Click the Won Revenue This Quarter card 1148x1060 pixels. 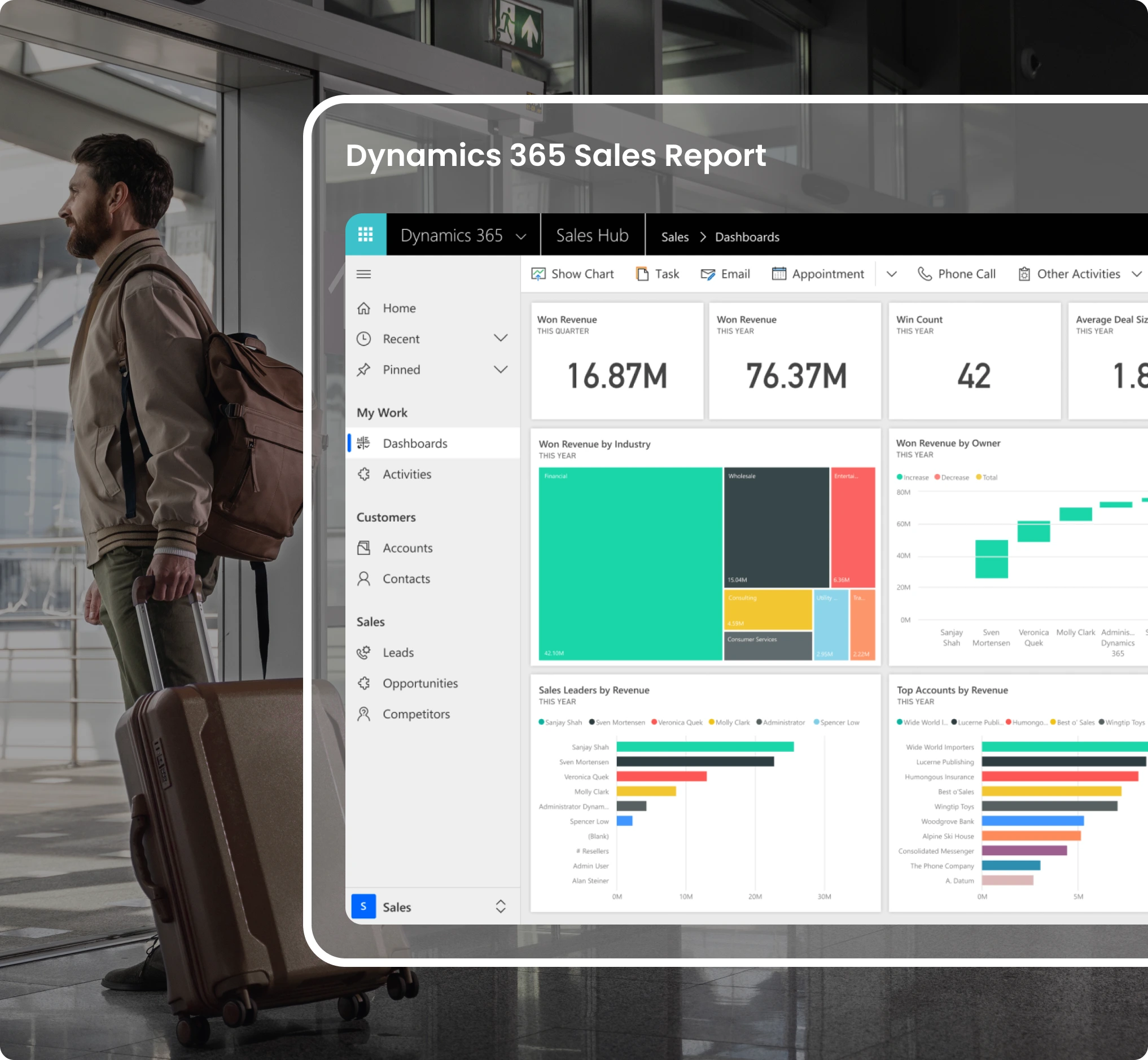click(x=617, y=361)
